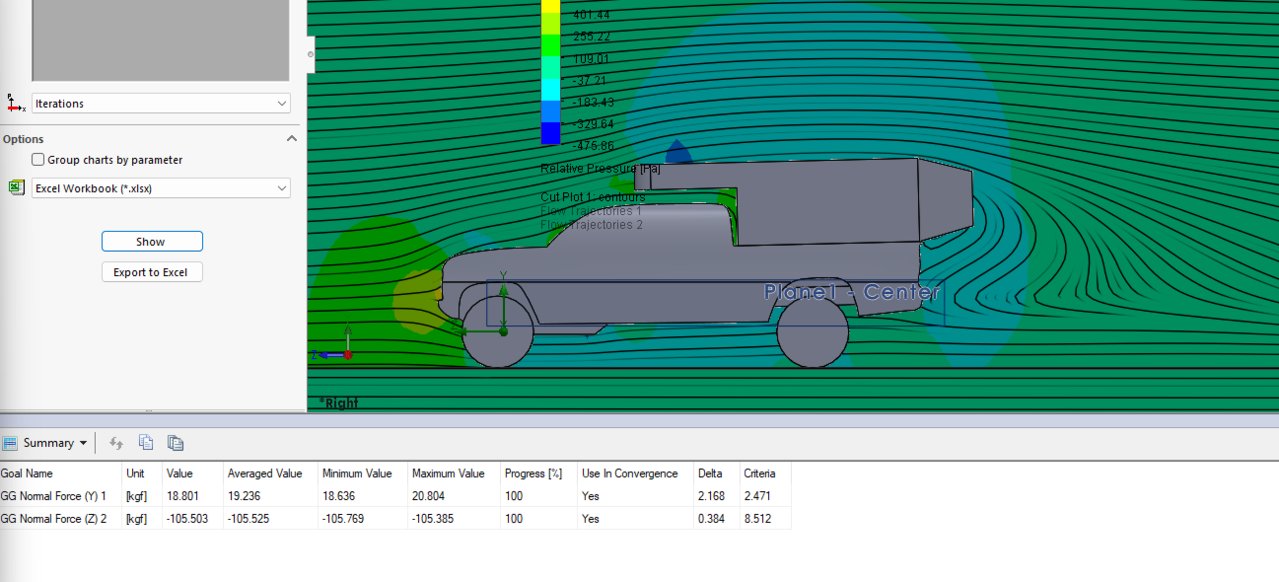Click the minimum value 18.636 cell

pos(338,494)
